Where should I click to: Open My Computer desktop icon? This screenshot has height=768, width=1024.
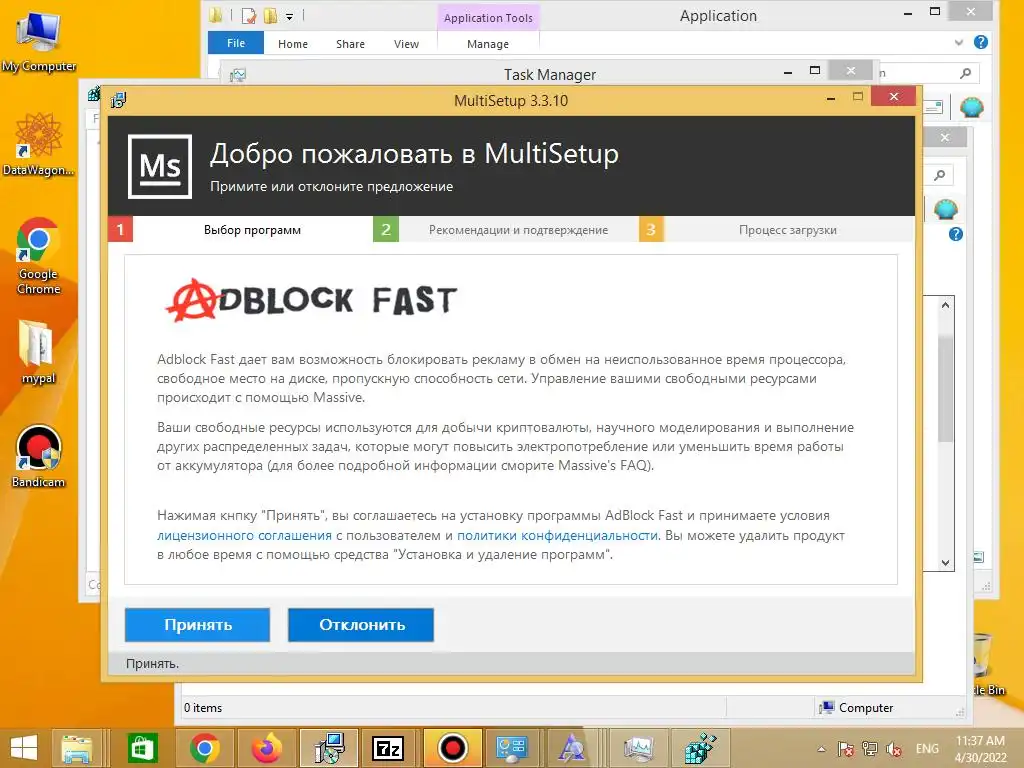tap(39, 42)
